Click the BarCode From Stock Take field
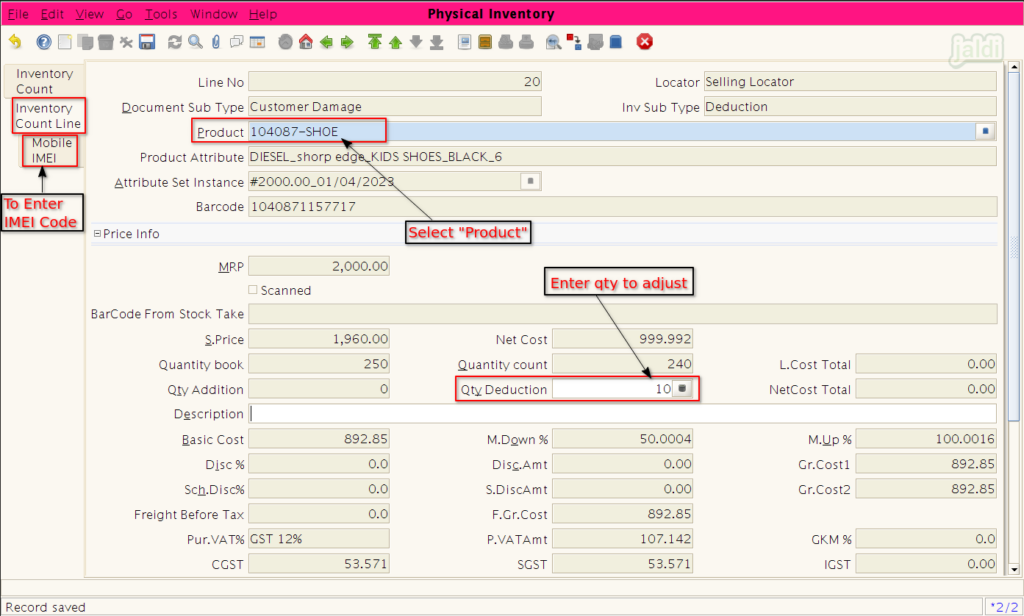The image size is (1024, 616). coord(622,314)
